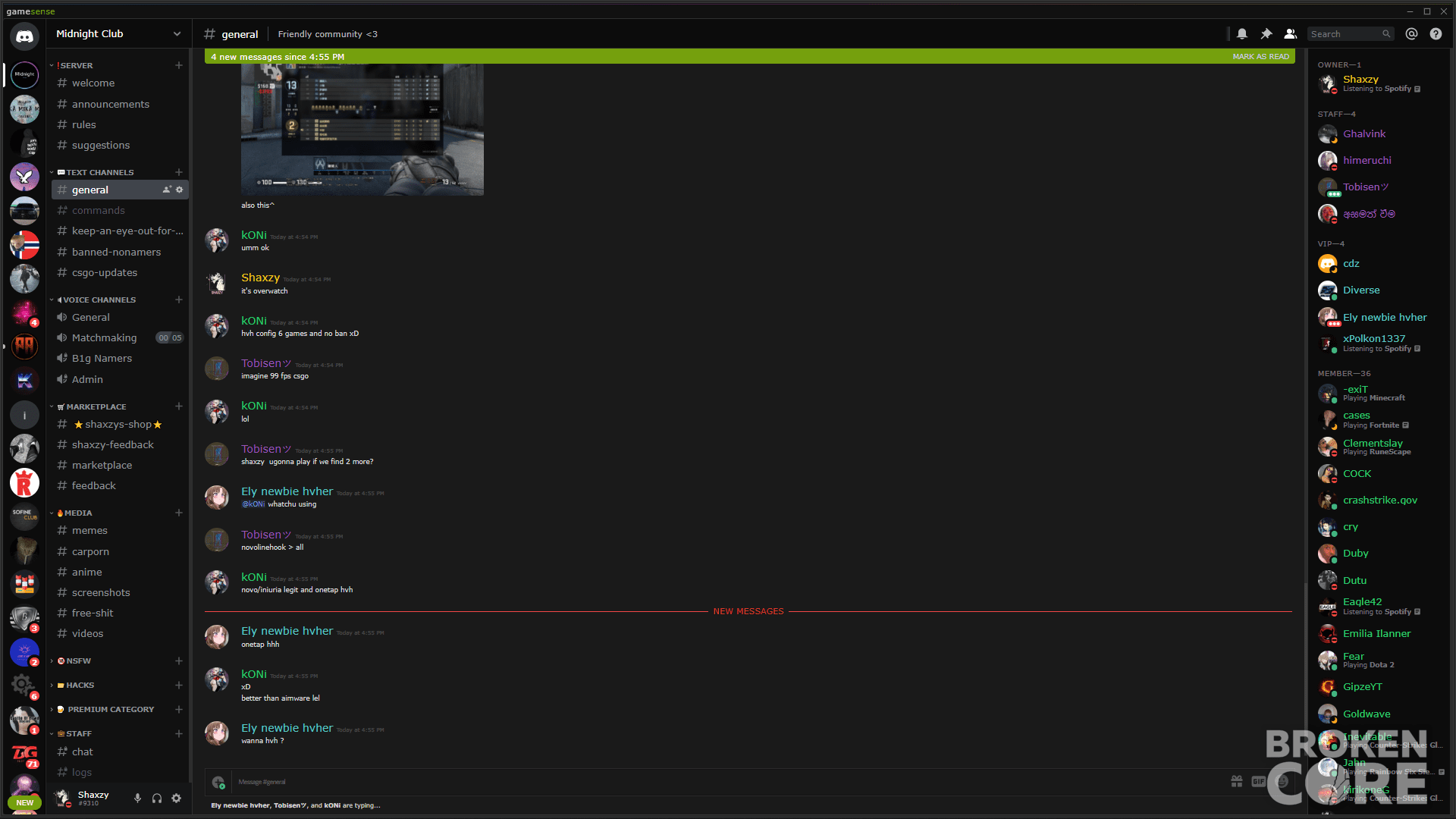Collapse the VOICE CHANNELS category
Screen dimensions: 1456x819
tap(94, 300)
